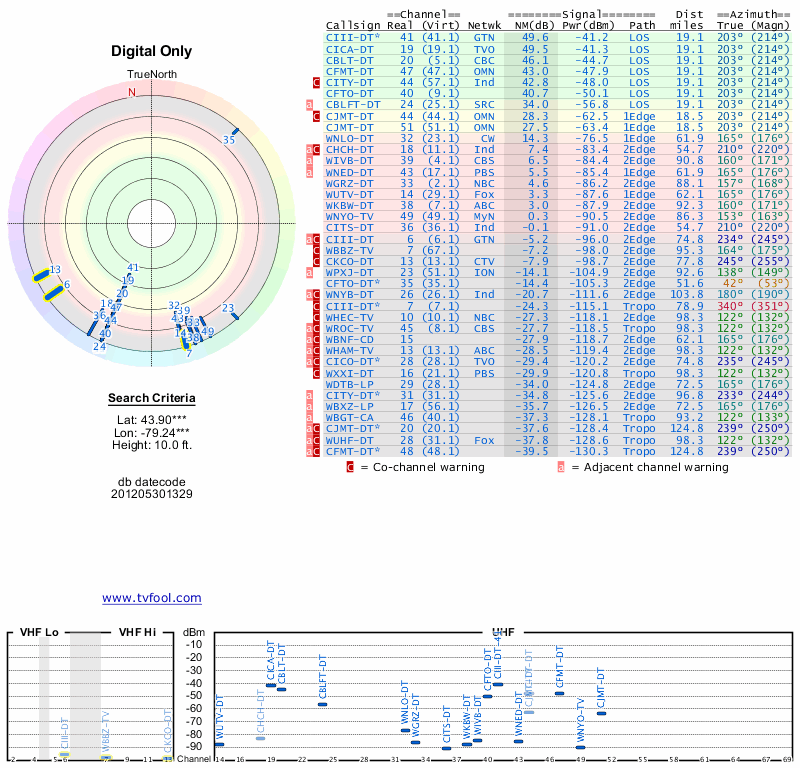Click the CBLFT-DT signal marker in the UHF chart
This screenshot has height=768, width=800.
pyautogui.click(x=322, y=704)
